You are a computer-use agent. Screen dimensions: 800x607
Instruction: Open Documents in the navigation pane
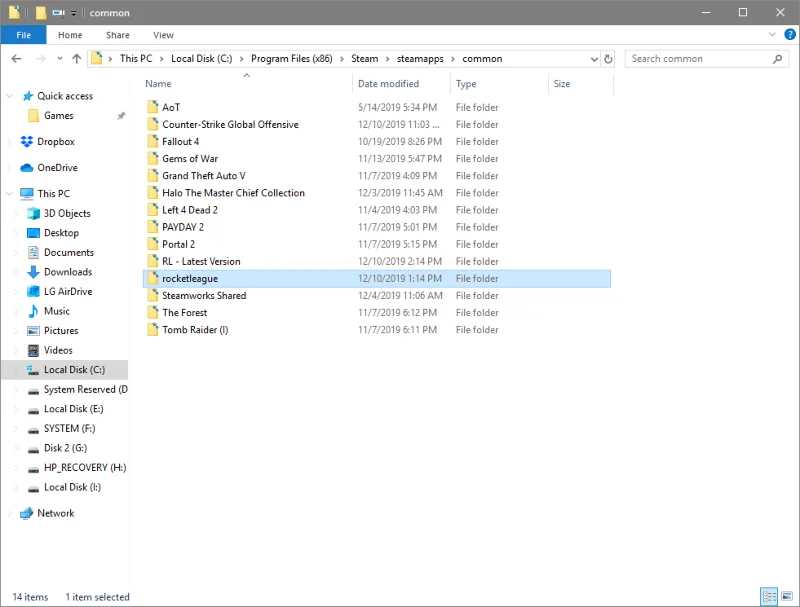[x=68, y=252]
